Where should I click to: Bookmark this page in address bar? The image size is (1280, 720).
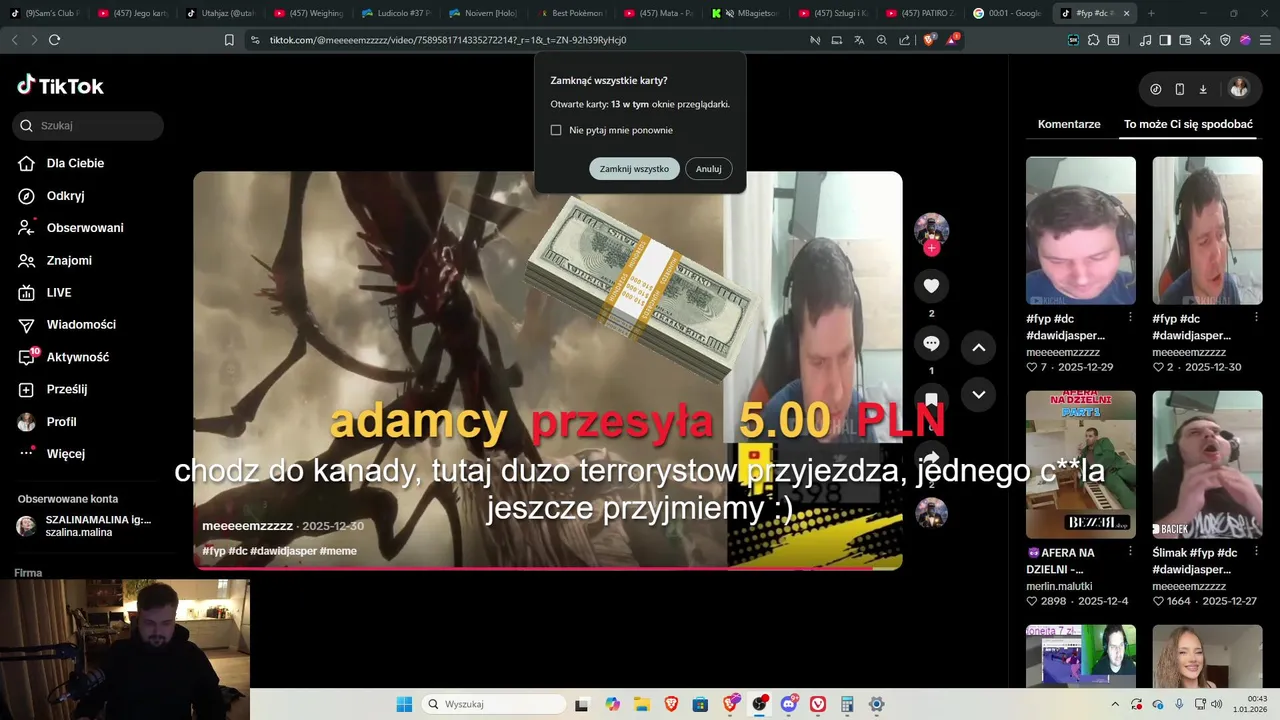point(229,40)
